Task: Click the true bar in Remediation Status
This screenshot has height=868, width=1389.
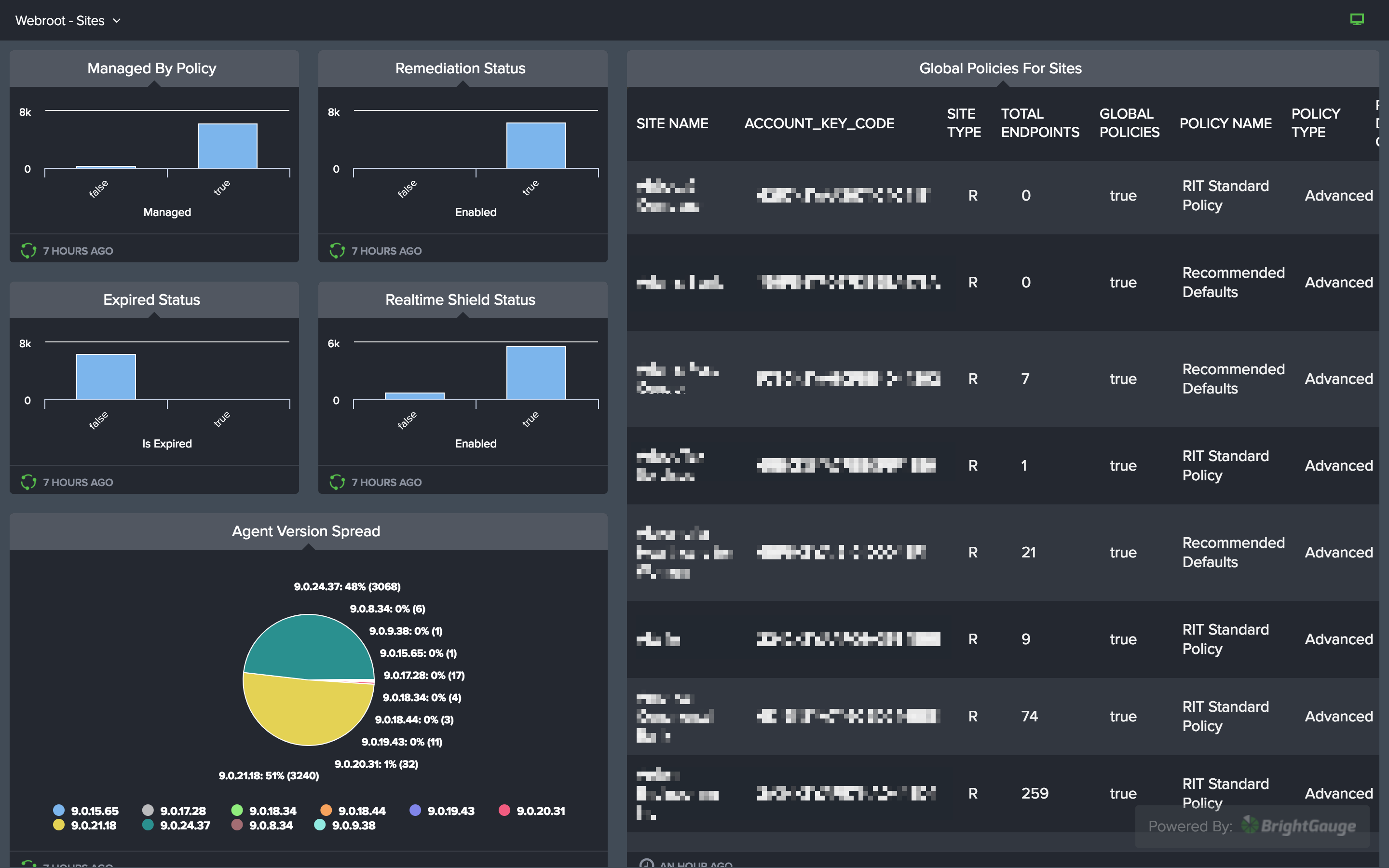Action: (x=536, y=145)
